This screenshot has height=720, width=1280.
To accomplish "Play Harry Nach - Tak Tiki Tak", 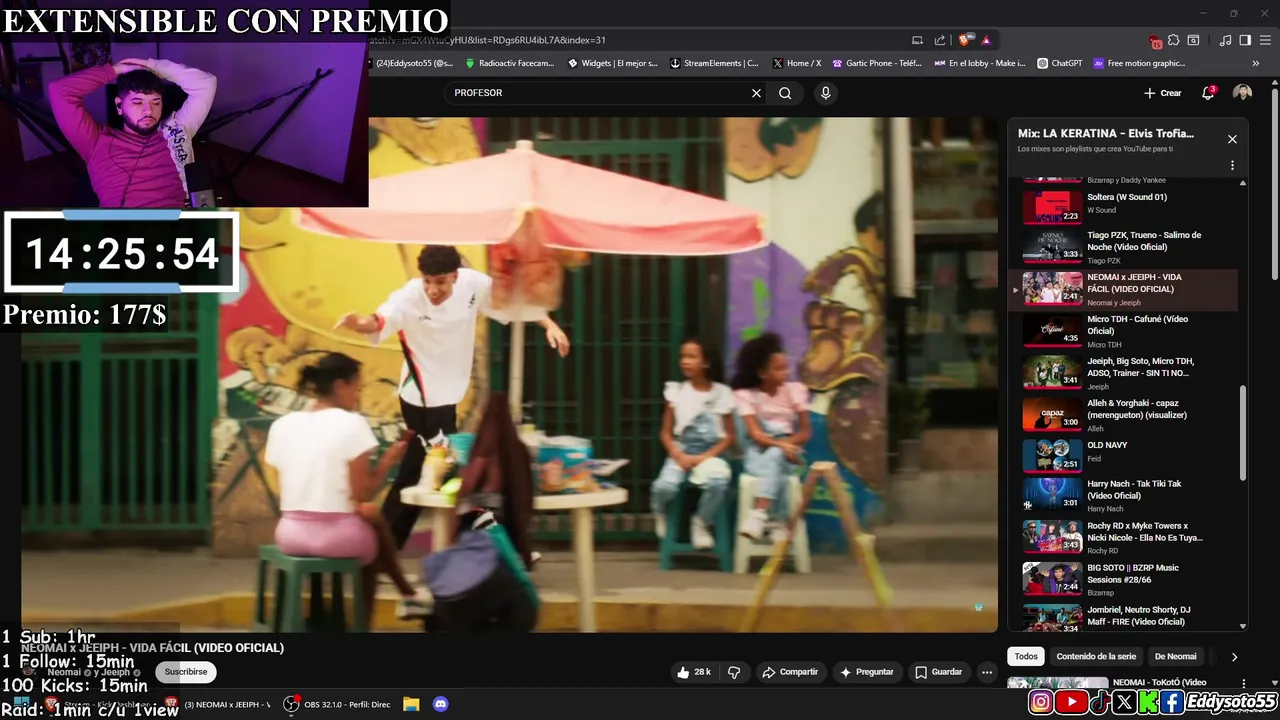I will click(x=1124, y=495).
